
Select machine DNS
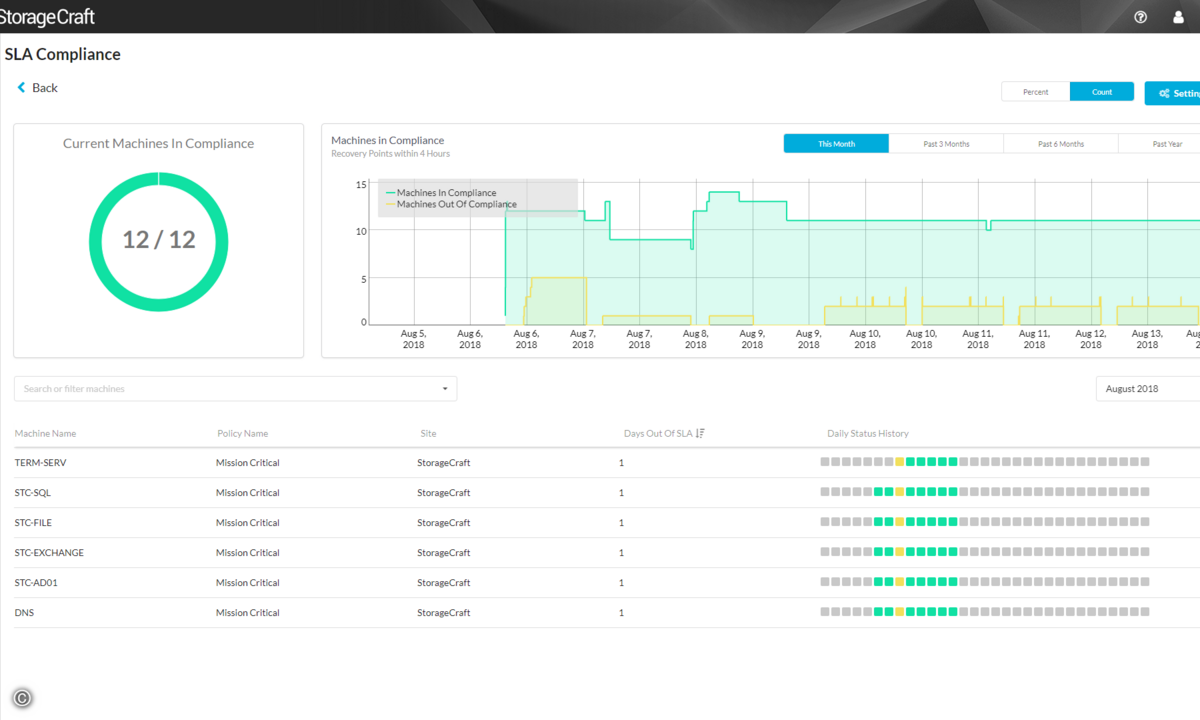(24, 613)
